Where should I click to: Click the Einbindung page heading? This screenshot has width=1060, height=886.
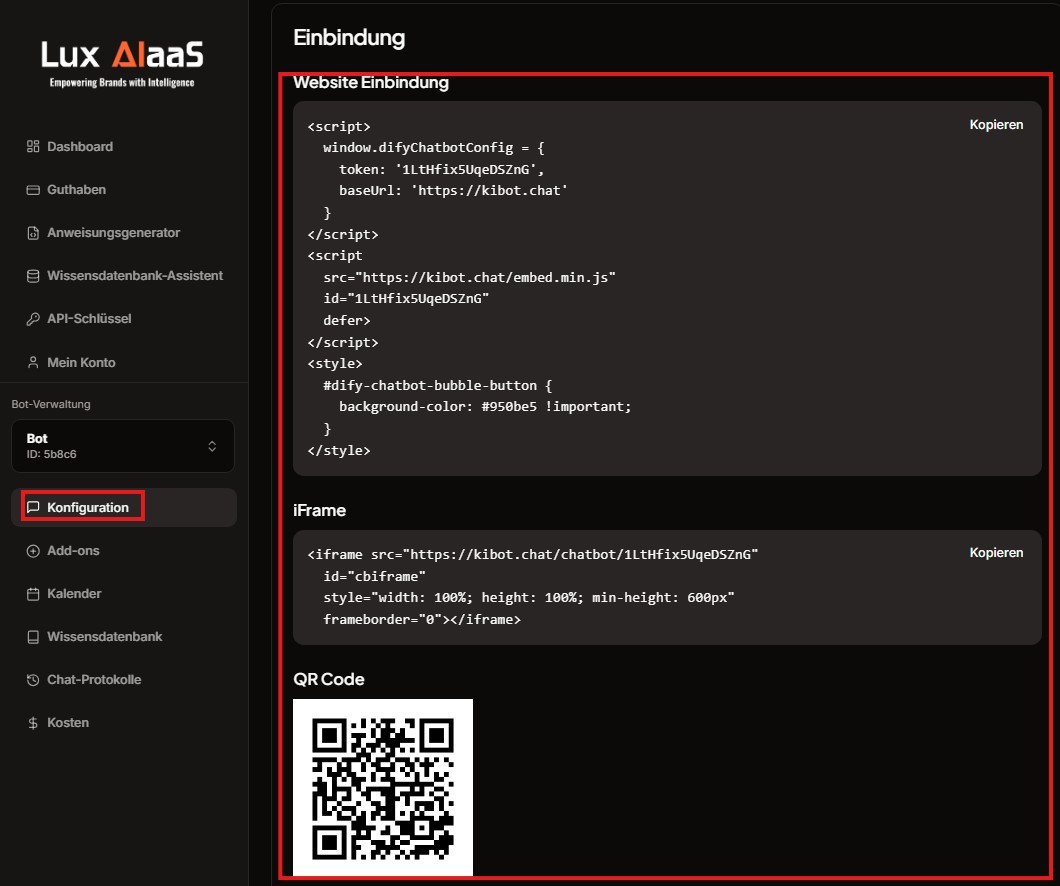pyautogui.click(x=349, y=38)
